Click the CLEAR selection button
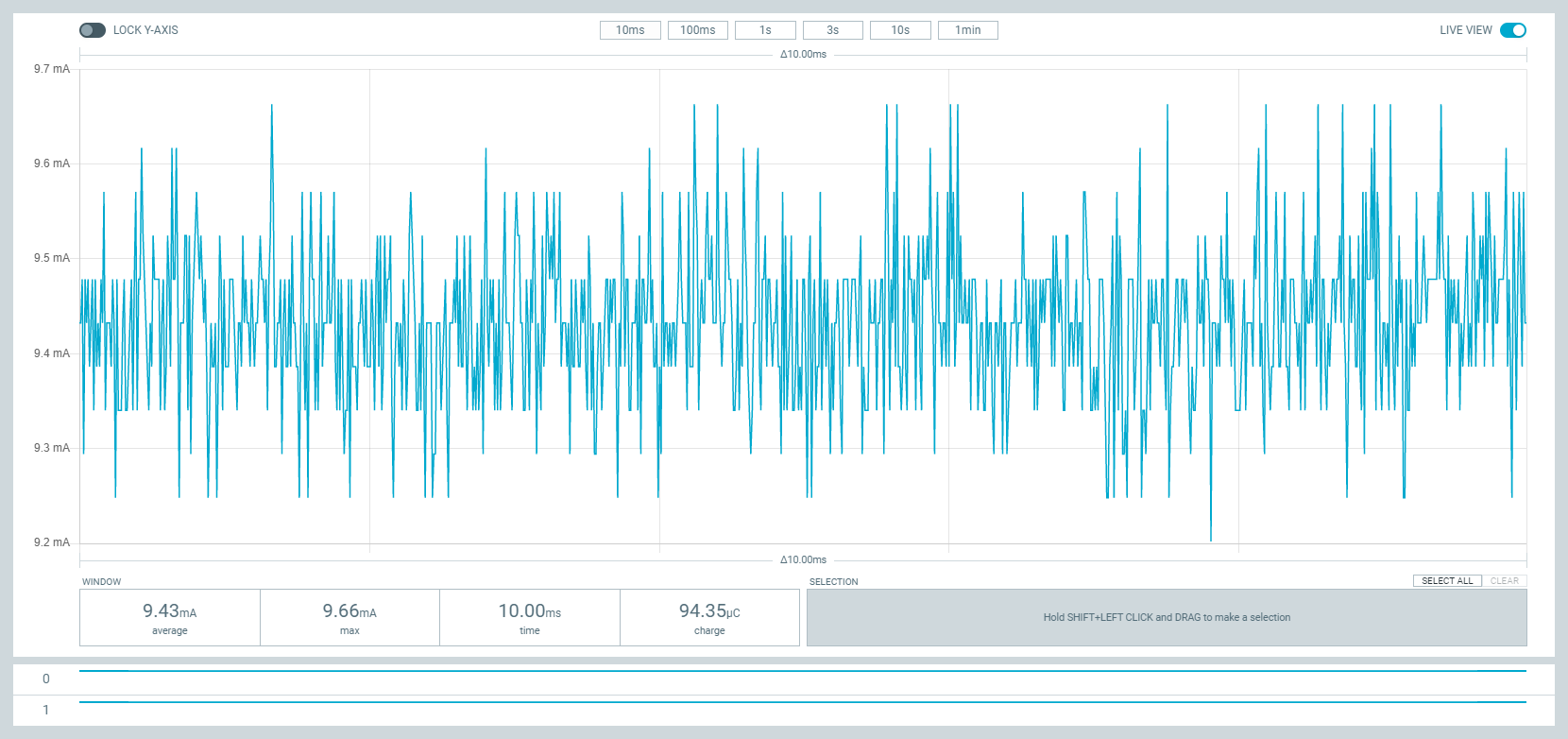The height and width of the screenshot is (739, 1568). point(1505,581)
